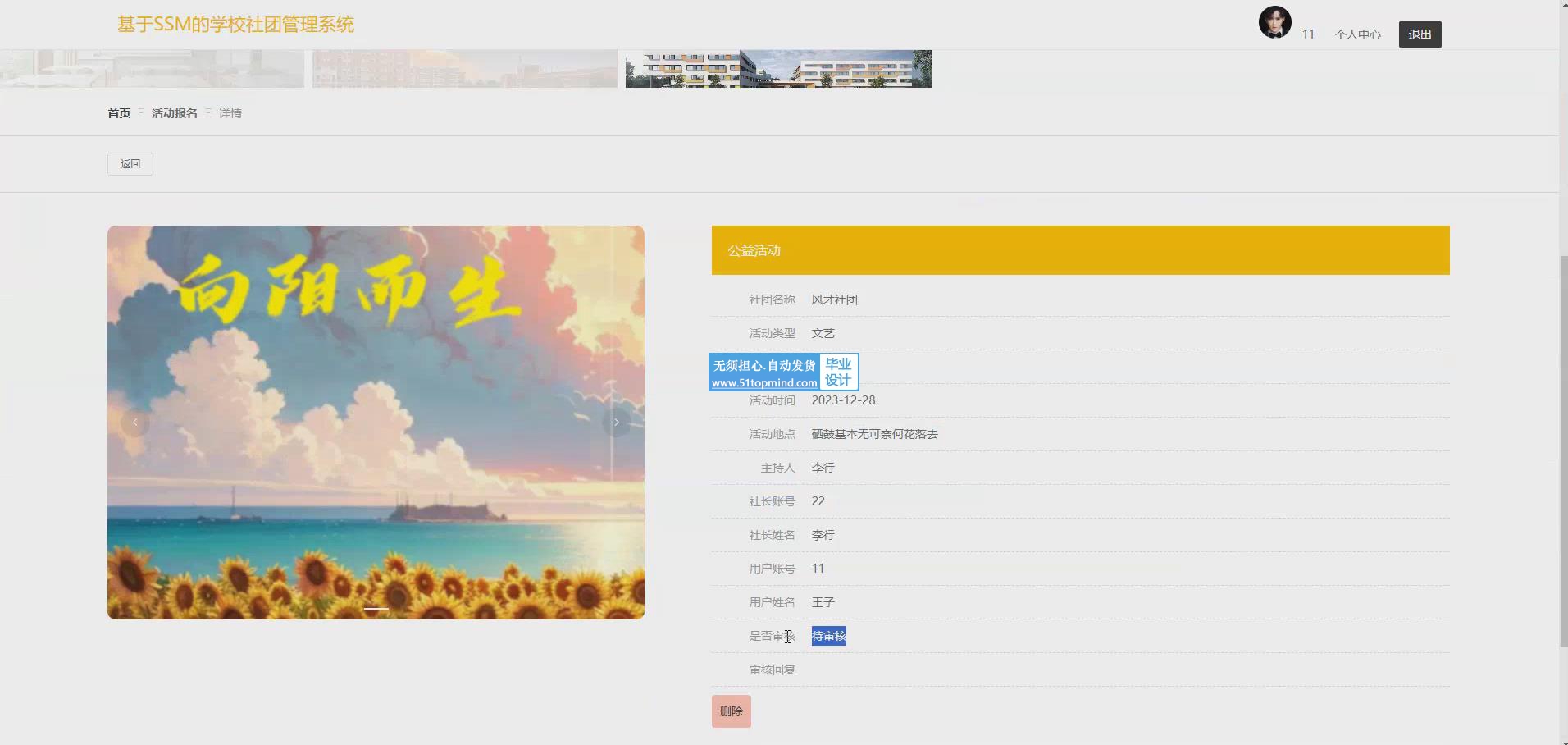Open the 个人中心 page
The height and width of the screenshot is (745, 1568).
tap(1357, 34)
